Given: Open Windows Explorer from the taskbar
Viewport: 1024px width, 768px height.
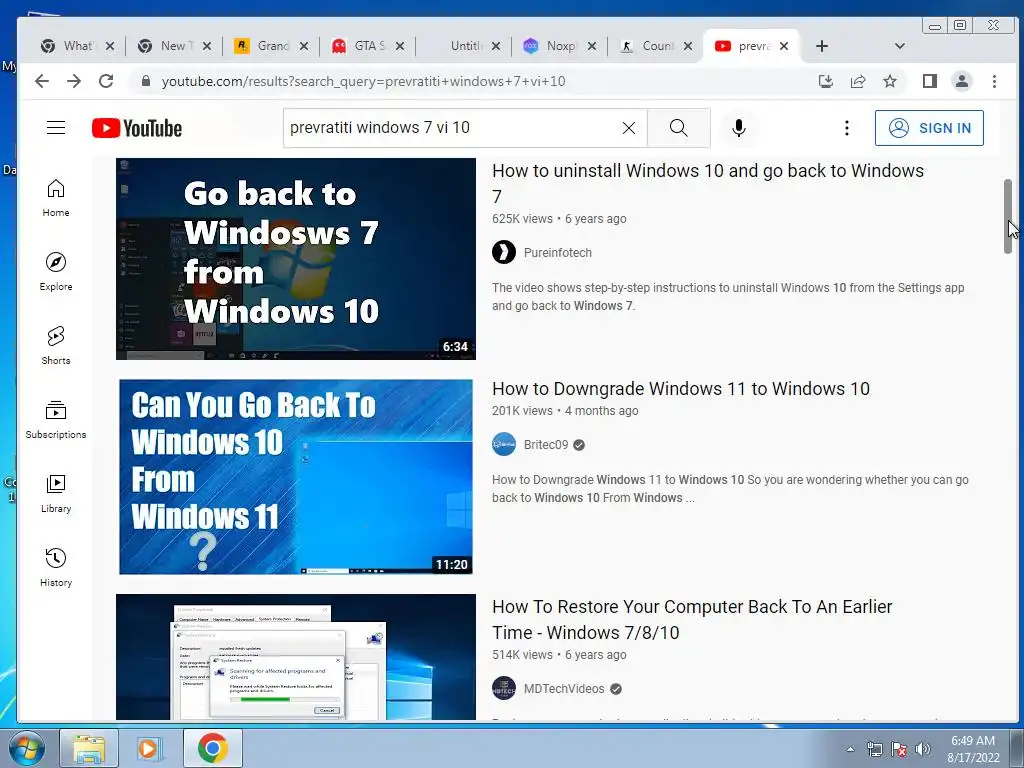Looking at the screenshot, I should point(89,748).
